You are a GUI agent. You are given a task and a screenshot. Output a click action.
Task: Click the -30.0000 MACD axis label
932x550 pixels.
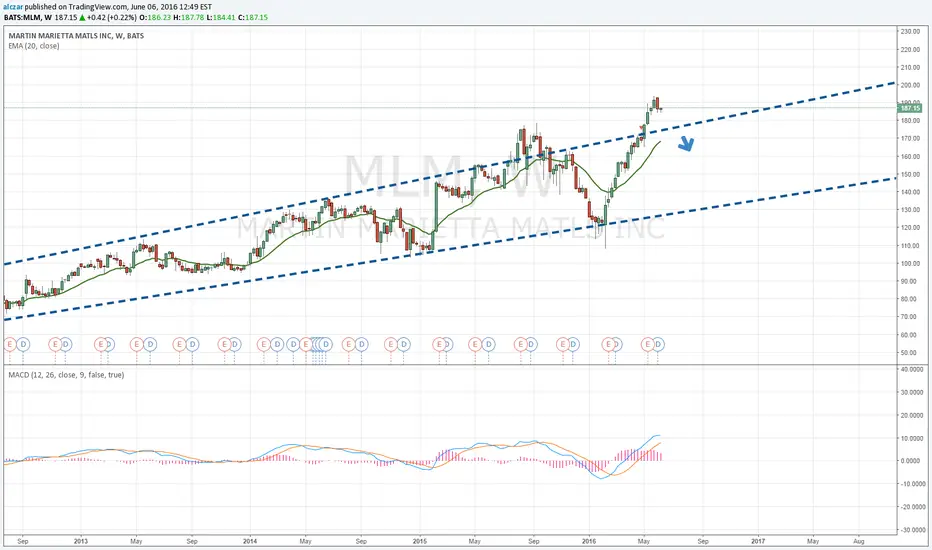[x=912, y=530]
